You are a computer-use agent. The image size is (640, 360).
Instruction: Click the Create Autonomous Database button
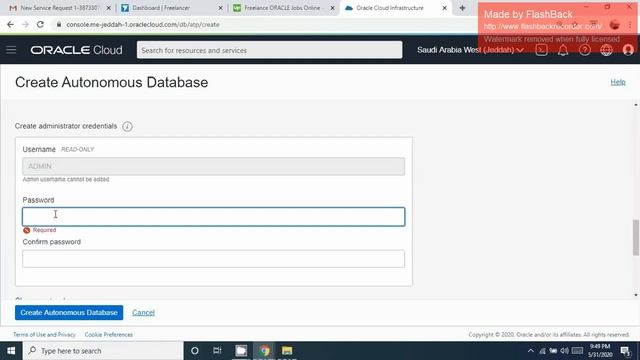[x=69, y=313]
